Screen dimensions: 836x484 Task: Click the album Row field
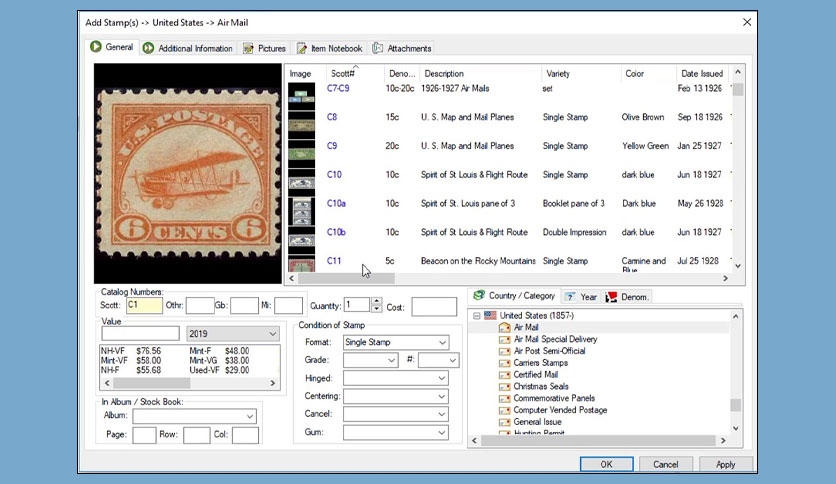pyautogui.click(x=196, y=435)
